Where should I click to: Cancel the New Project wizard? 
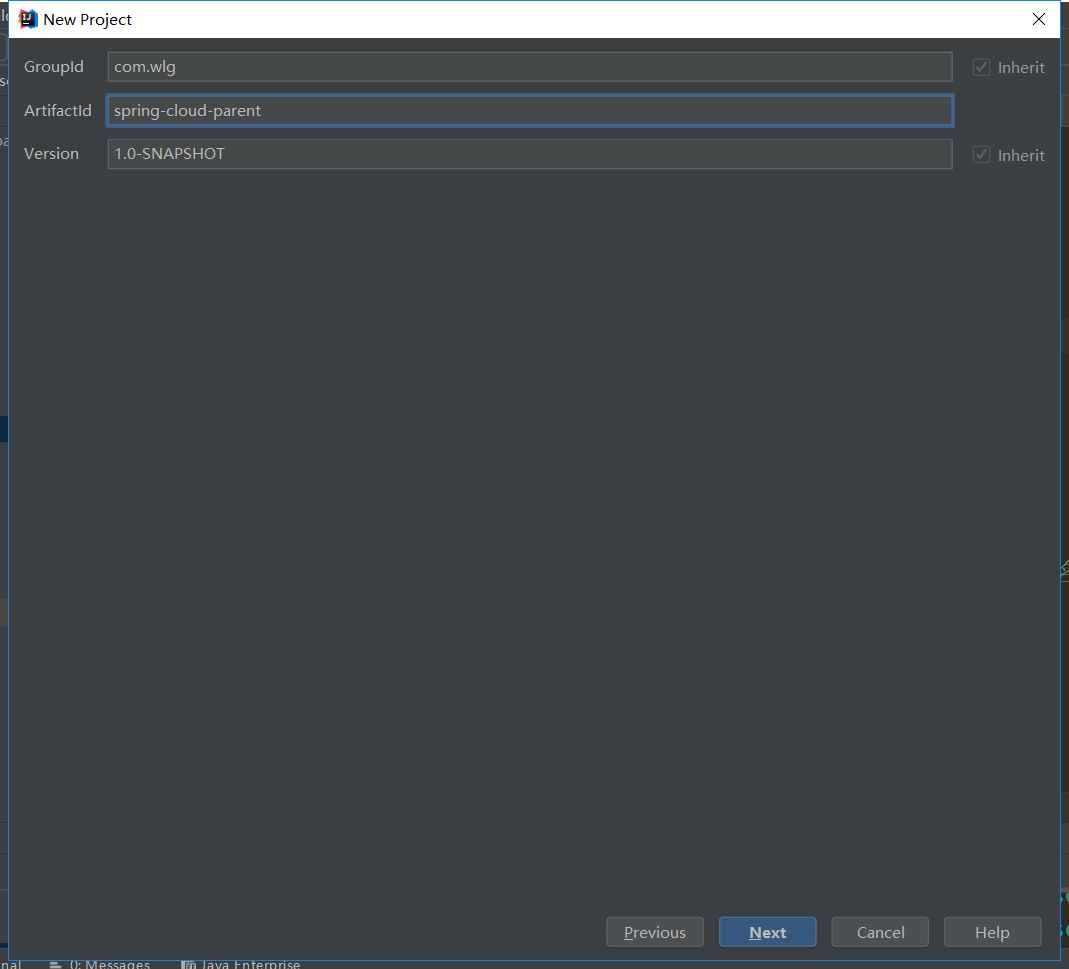(x=879, y=932)
